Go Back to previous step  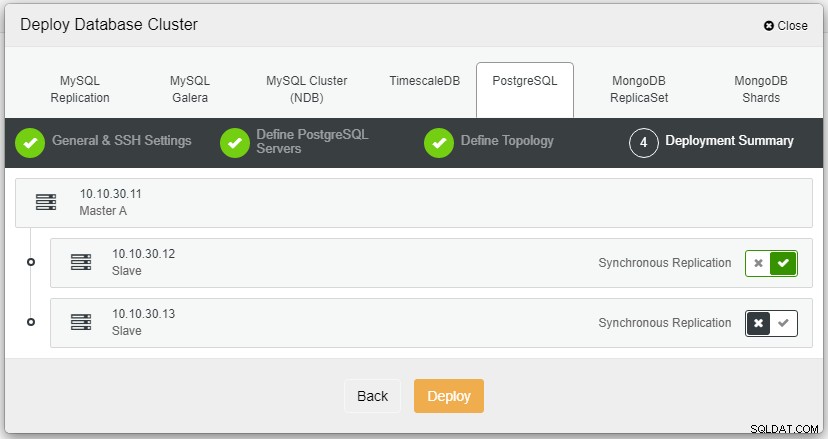(x=372, y=396)
